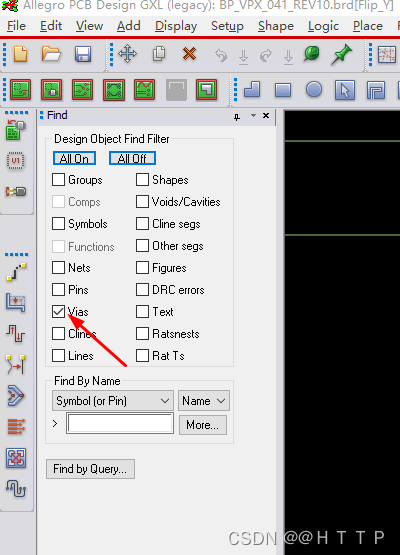Enable the Voids/Cavities checkbox
This screenshot has width=400, height=555.
142,202
